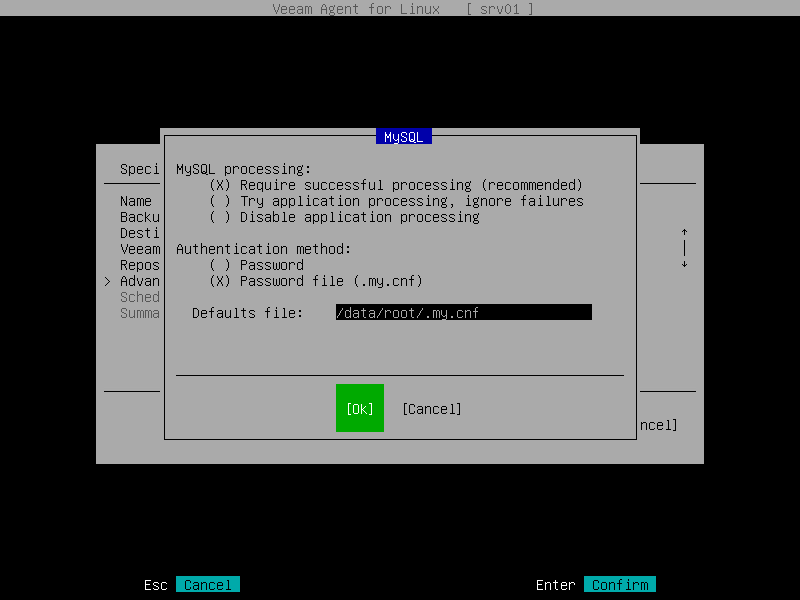This screenshot has height=600, width=800.
Task: Click the Enter key hint label
Action: point(556,585)
